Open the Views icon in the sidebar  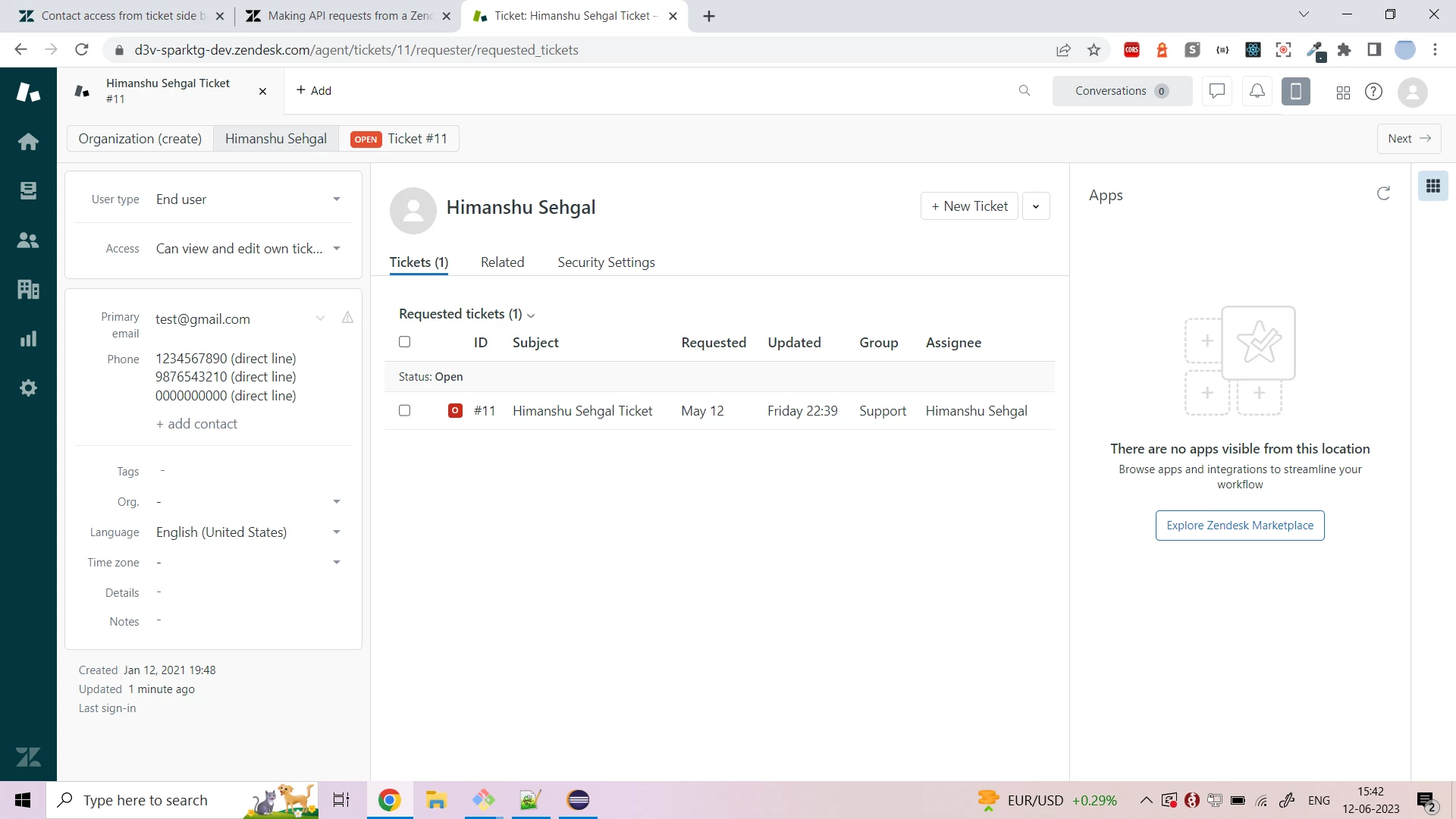[x=28, y=190]
